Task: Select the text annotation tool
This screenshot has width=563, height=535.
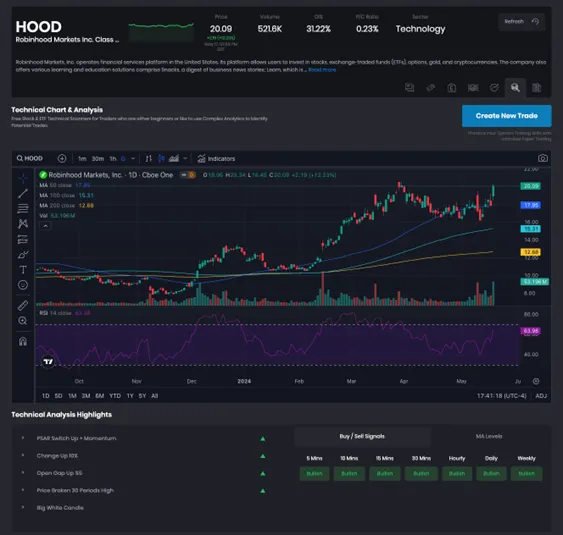Action: (x=23, y=270)
